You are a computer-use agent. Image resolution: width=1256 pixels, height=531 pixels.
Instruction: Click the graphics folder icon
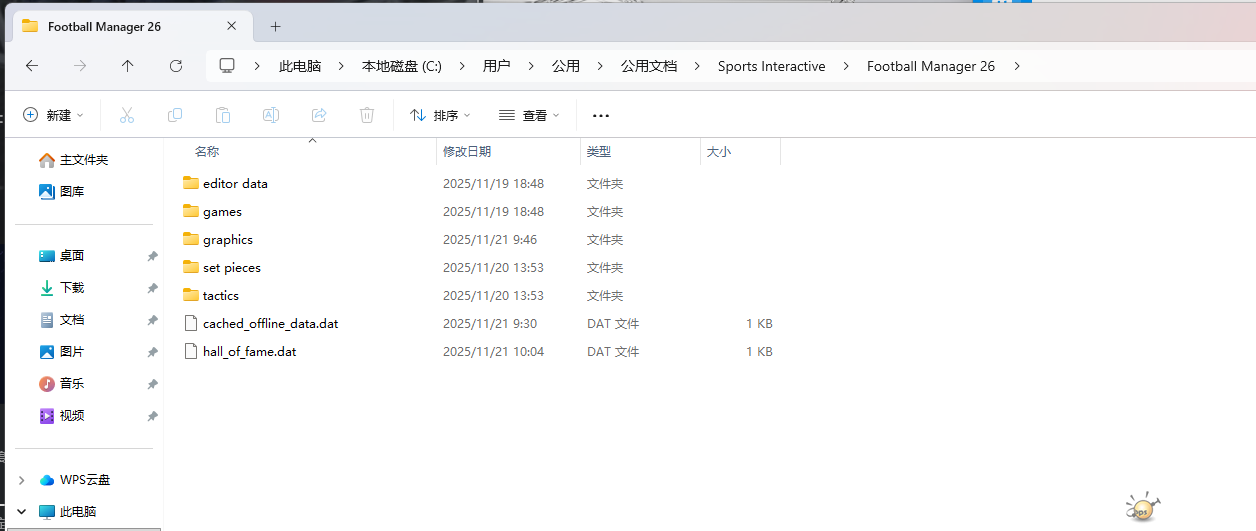click(x=192, y=239)
